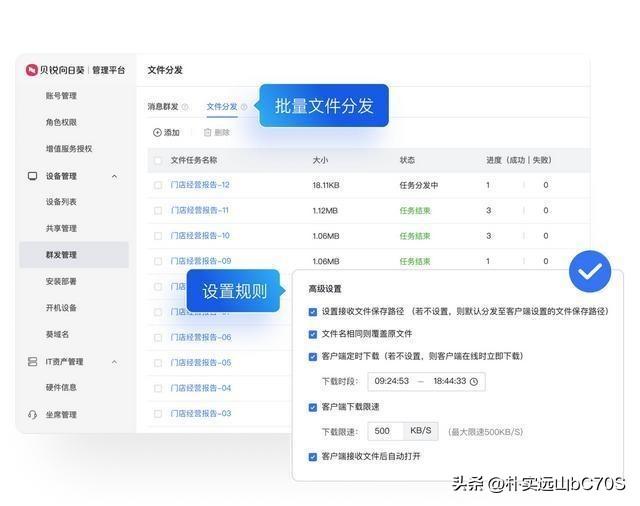Open the 门店经营报告-09 task link

point(201,261)
